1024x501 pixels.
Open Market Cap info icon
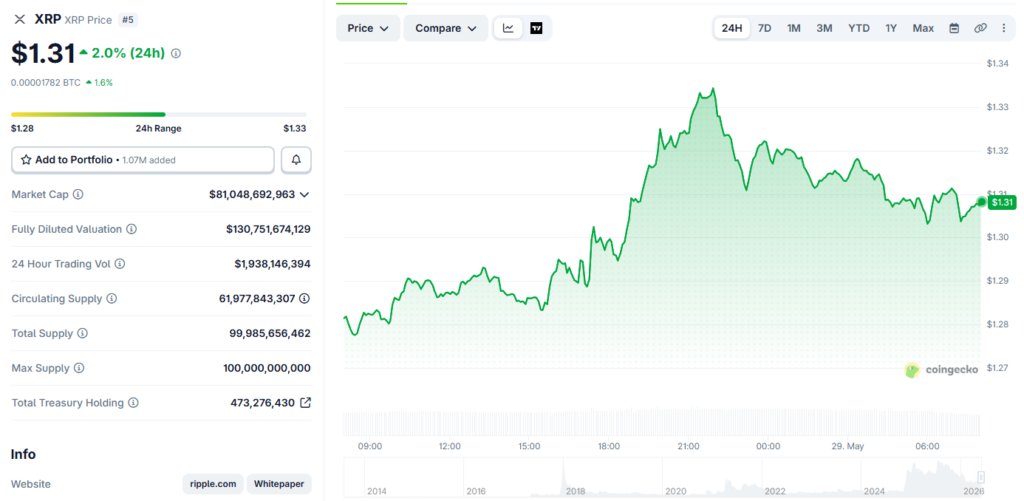pos(78,194)
